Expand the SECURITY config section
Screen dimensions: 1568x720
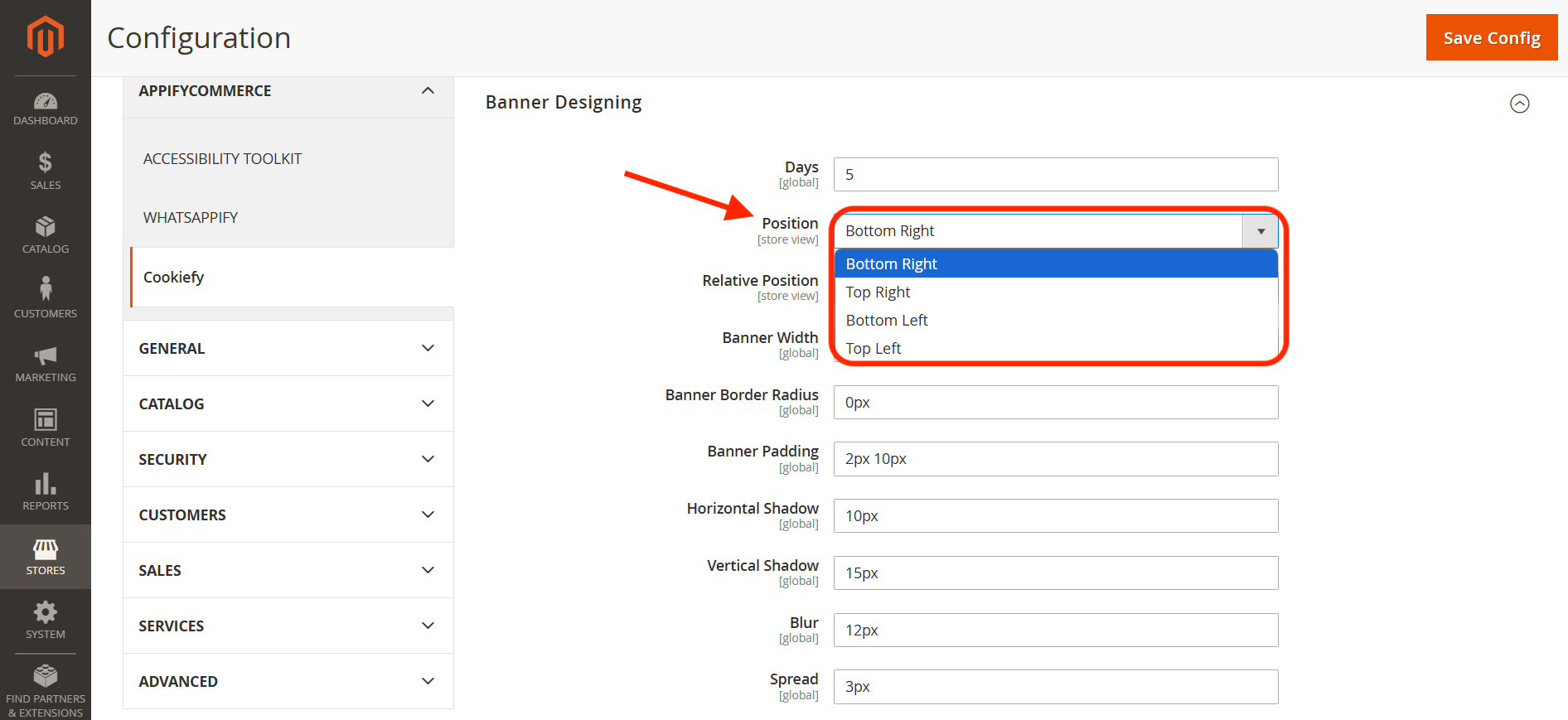click(x=288, y=459)
